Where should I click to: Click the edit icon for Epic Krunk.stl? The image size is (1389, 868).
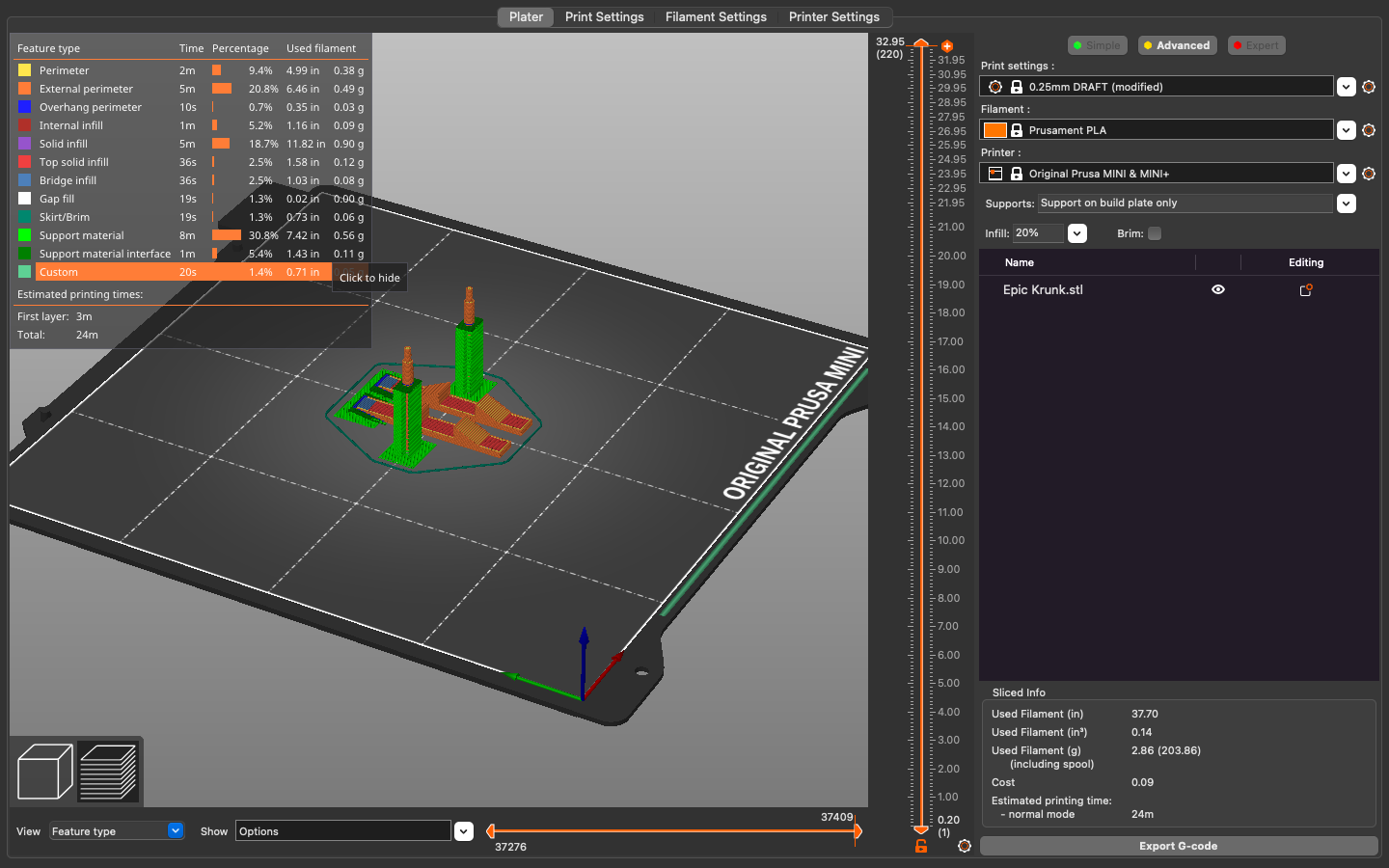coord(1306,290)
